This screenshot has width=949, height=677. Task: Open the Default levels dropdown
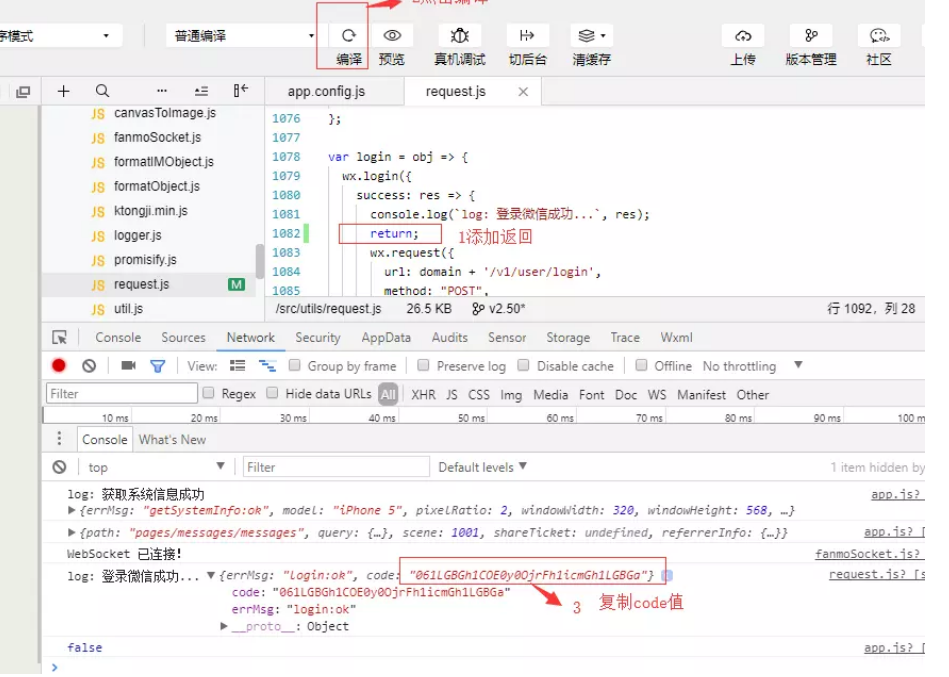pyautogui.click(x=481, y=467)
